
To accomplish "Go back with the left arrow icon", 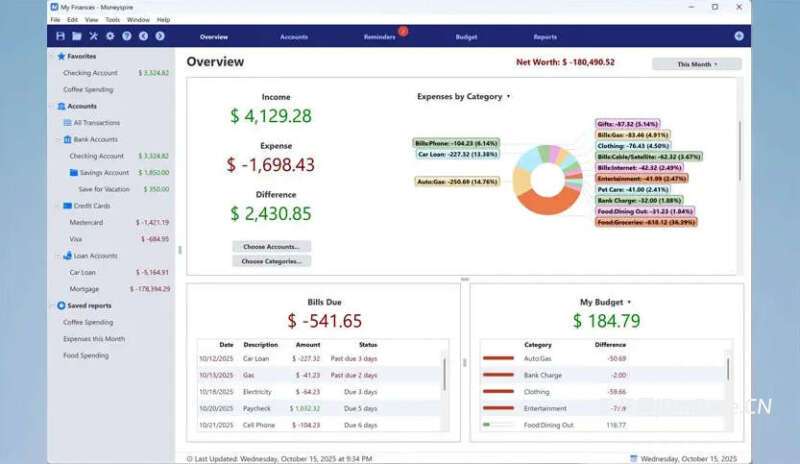I will (x=143, y=36).
